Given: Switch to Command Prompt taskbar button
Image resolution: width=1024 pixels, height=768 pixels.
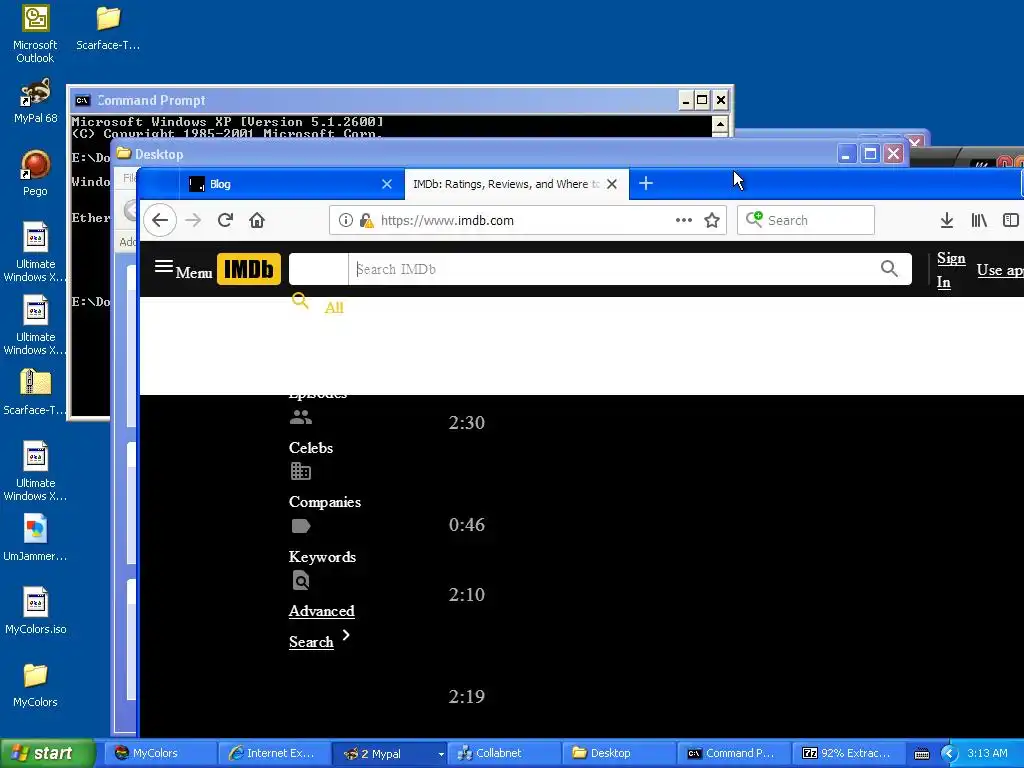Looking at the screenshot, I should tap(734, 753).
